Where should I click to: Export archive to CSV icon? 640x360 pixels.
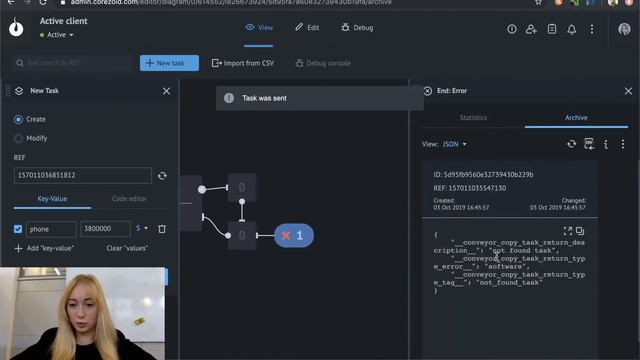pos(589,144)
